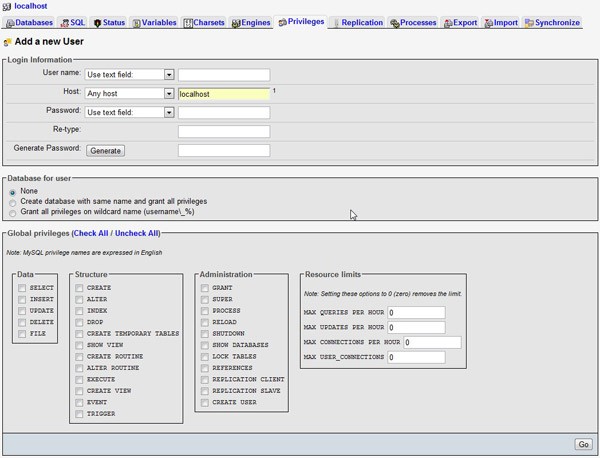Click the generated password output field
This screenshot has height=458, width=600.
click(x=224, y=150)
